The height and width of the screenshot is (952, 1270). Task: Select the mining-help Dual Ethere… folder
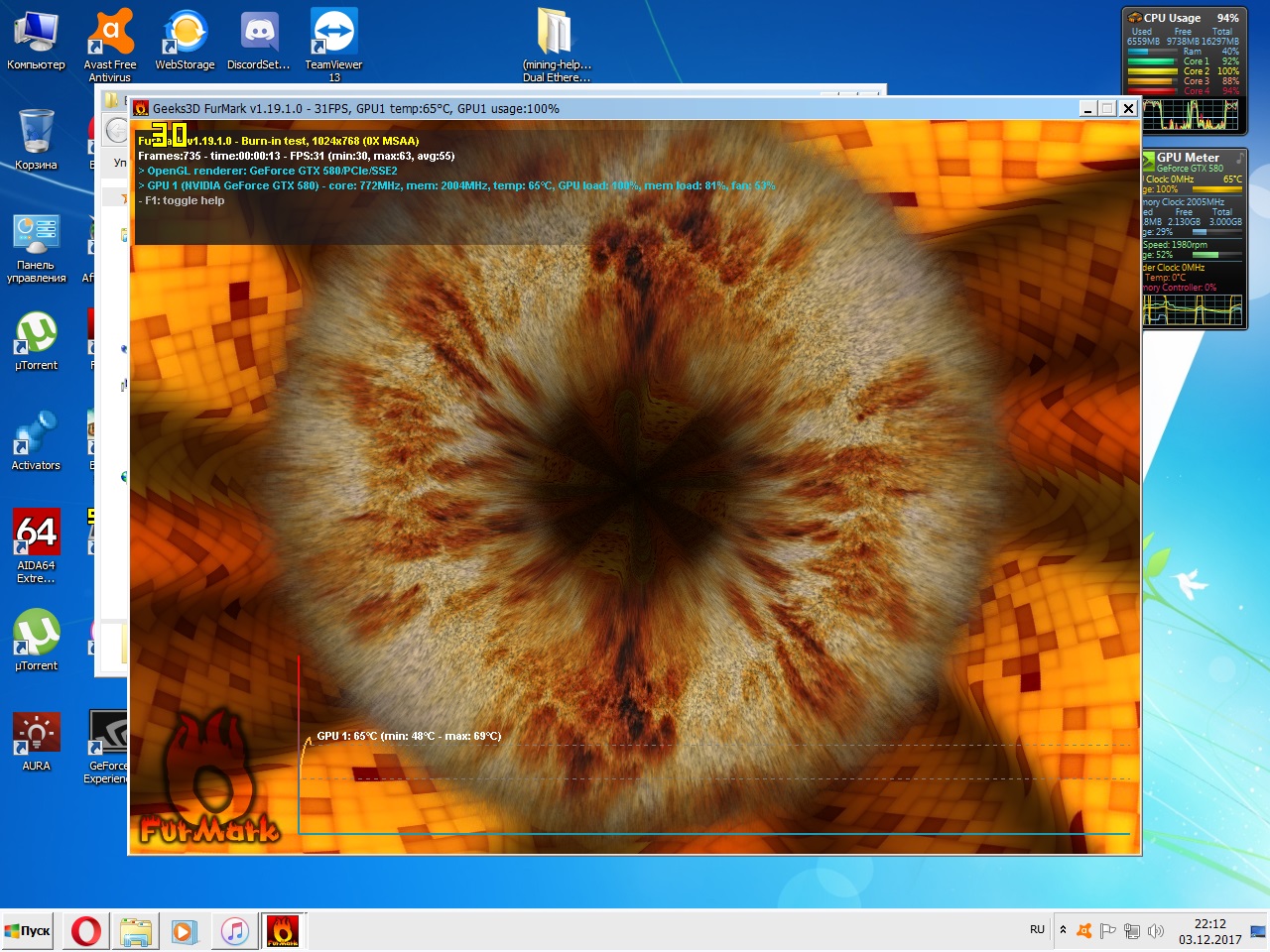click(557, 46)
